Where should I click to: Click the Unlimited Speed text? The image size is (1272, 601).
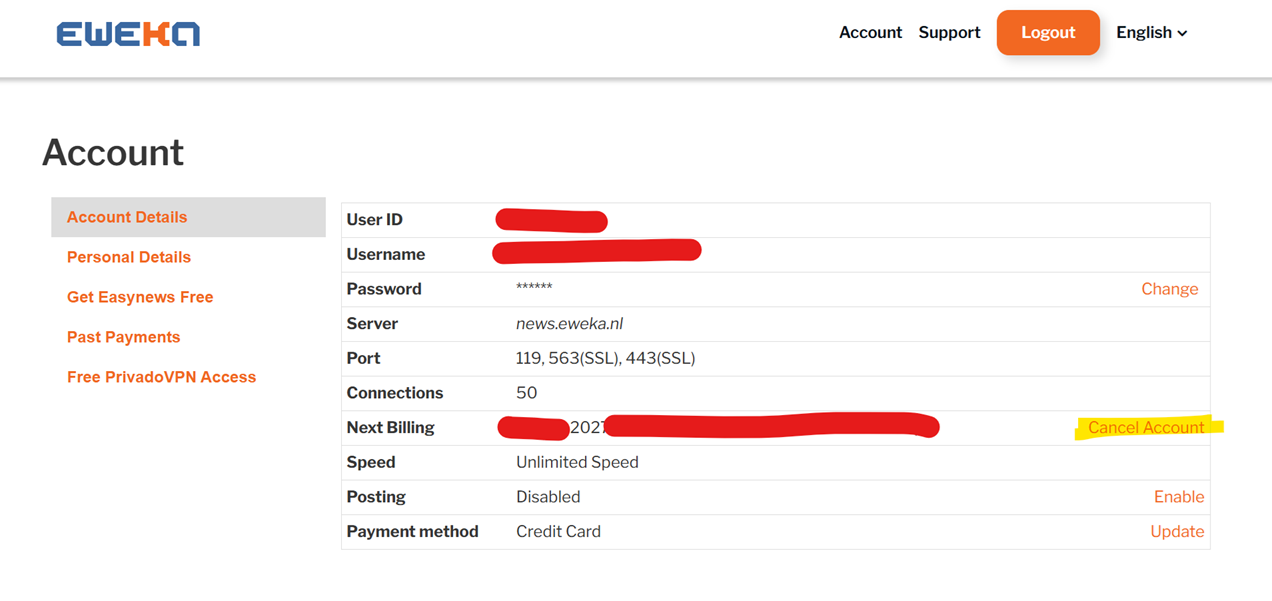[577, 462]
